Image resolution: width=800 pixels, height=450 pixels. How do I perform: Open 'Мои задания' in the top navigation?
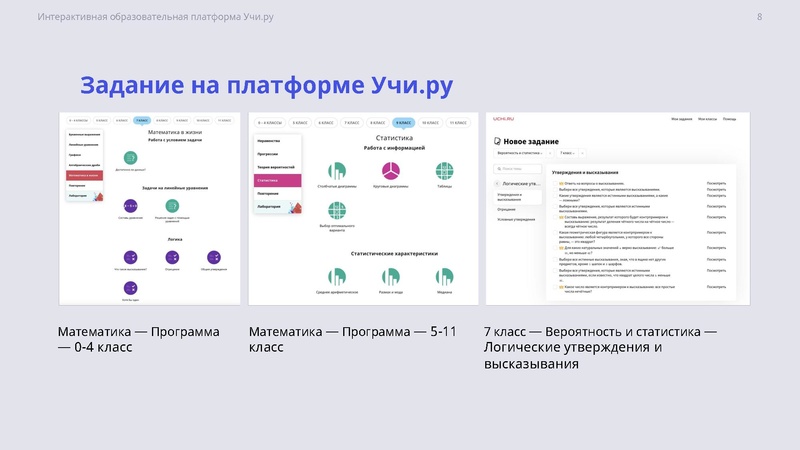[682, 119]
